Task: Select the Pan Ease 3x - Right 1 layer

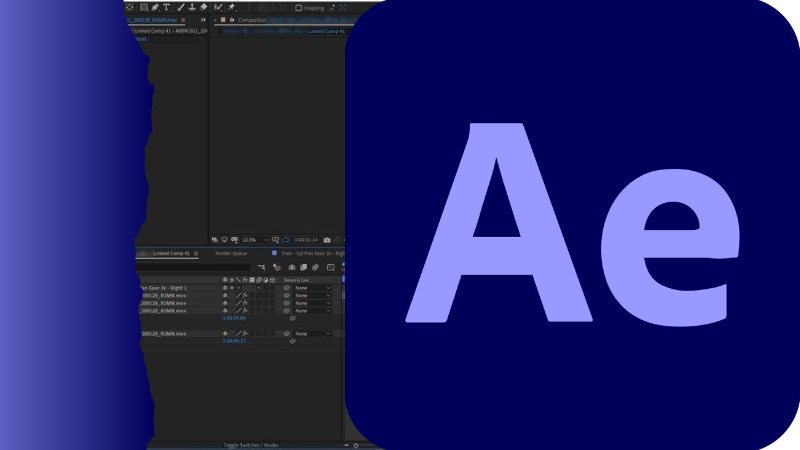Action: 163,288
